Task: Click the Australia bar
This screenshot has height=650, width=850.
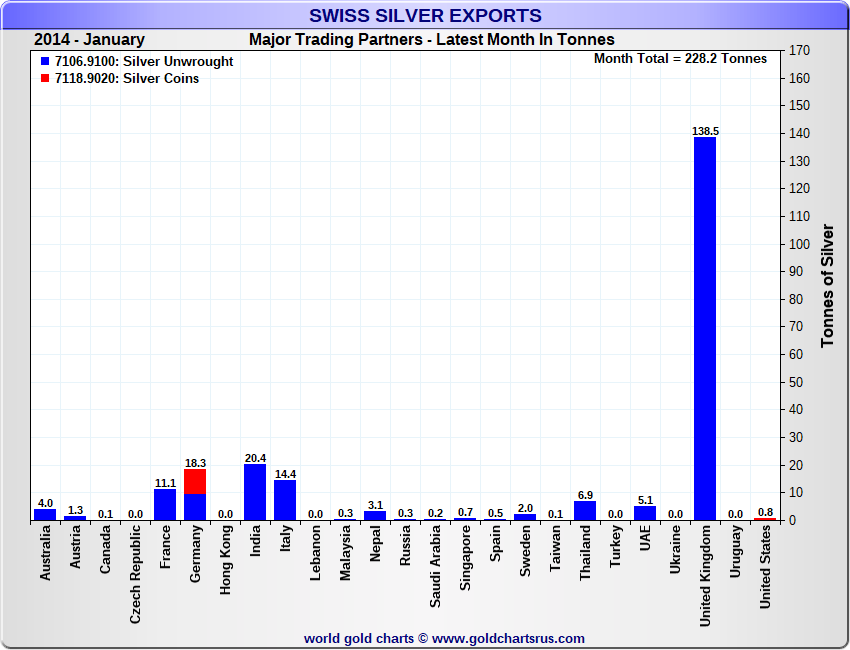Action: [45, 514]
